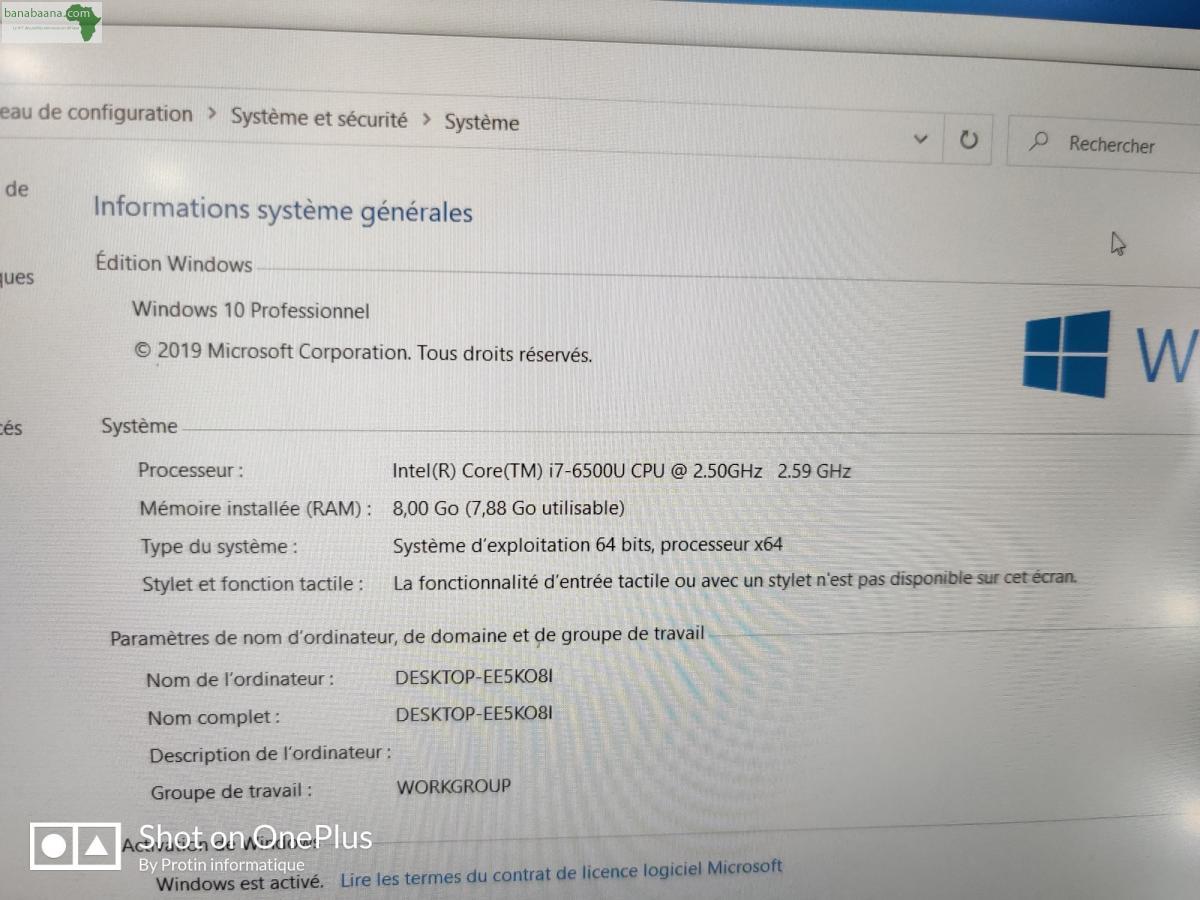
Task: Click the "Windows est activé" status text
Action: pyautogui.click(x=240, y=883)
